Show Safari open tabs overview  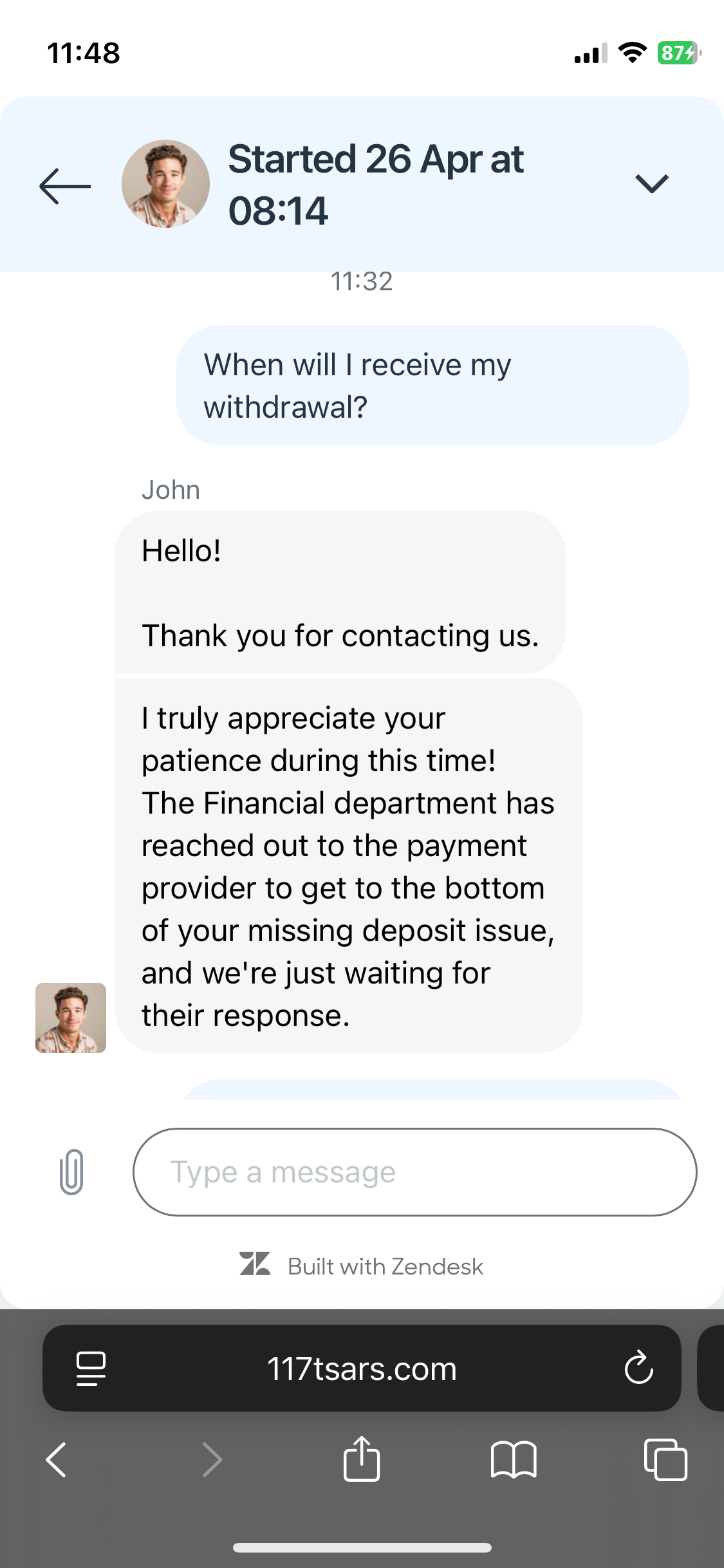(665, 1459)
